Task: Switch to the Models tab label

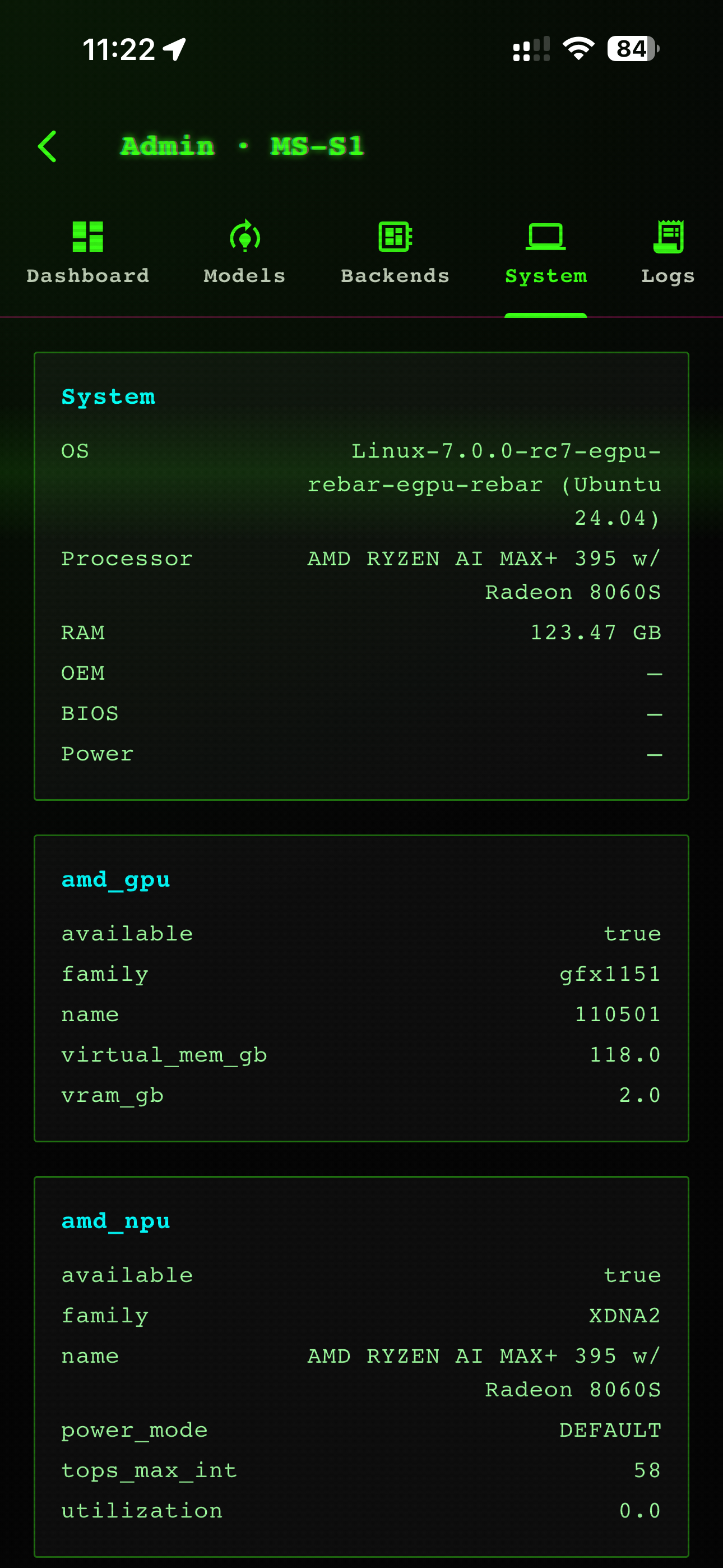Action: tap(245, 276)
